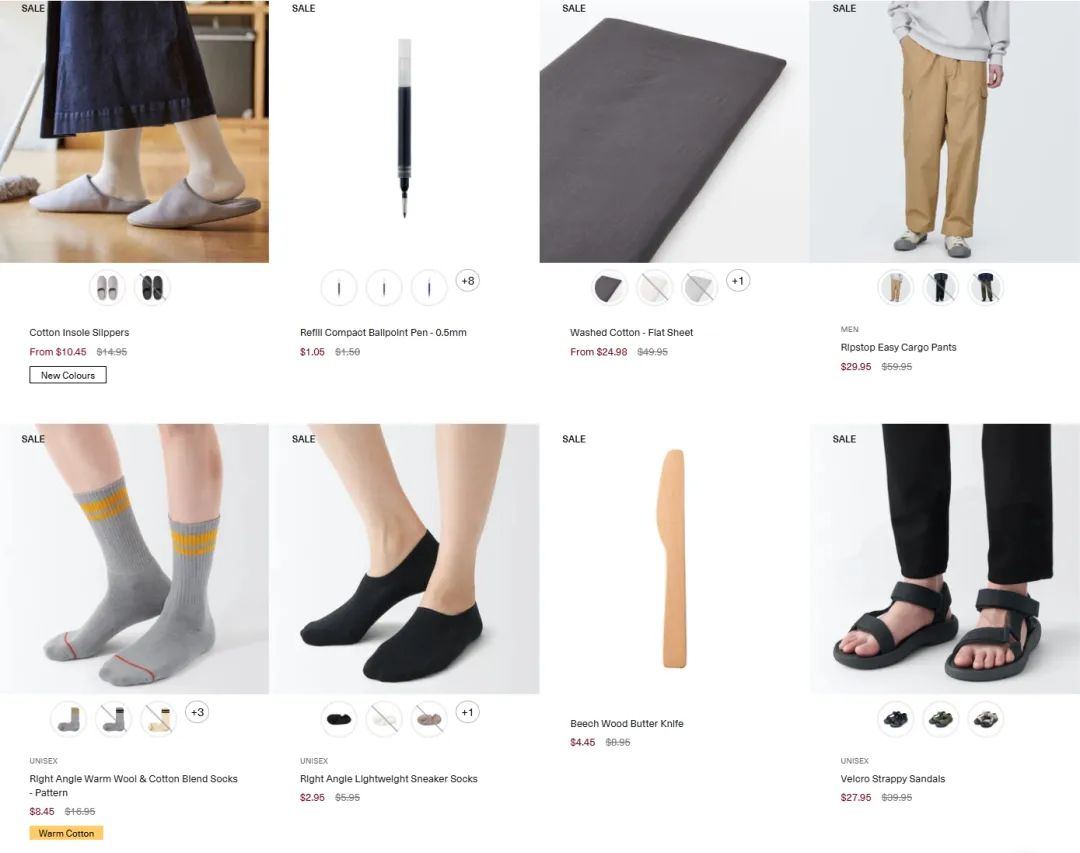The width and height of the screenshot is (1080, 853).
Task: Pick the dark grey flat sheet swatch
Action: click(x=610, y=287)
